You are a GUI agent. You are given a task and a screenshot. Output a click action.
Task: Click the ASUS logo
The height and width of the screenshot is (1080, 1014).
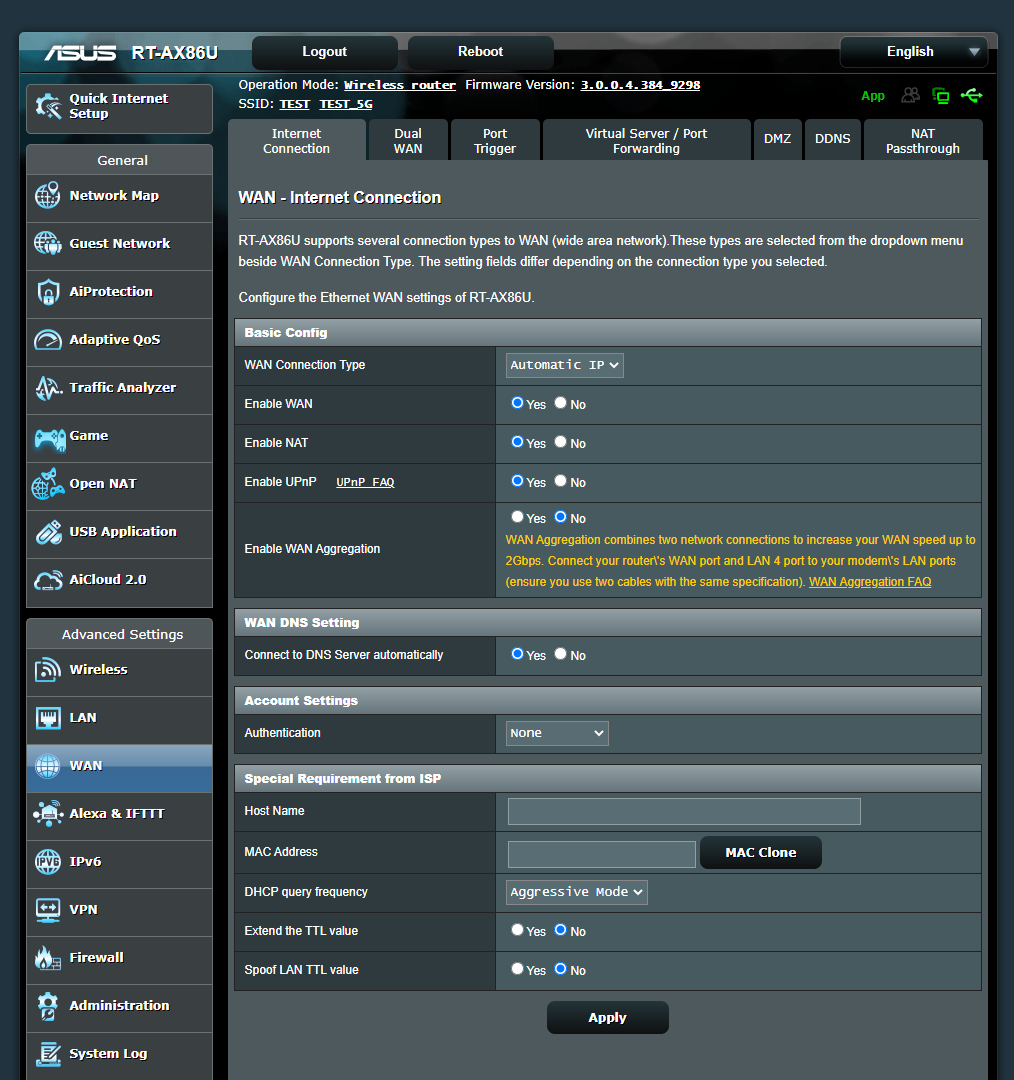click(81, 53)
